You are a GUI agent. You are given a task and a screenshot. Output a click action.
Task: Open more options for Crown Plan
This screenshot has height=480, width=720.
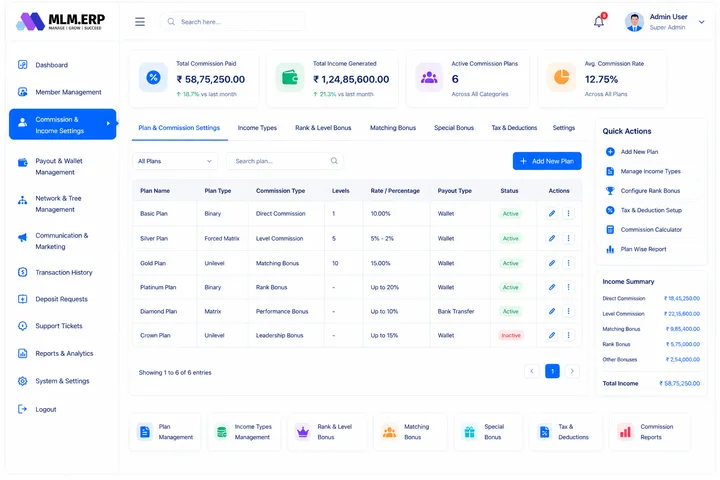[568, 335]
